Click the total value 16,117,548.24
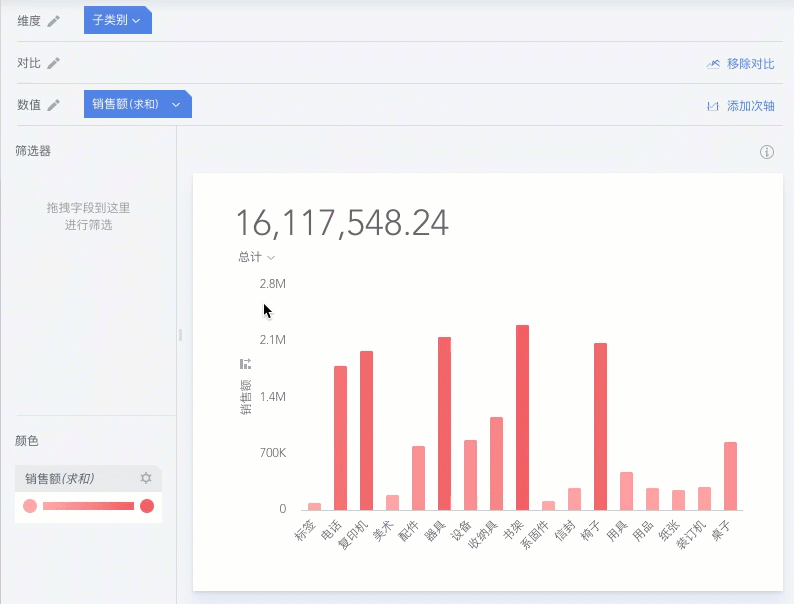This screenshot has width=794, height=604. (x=342, y=223)
